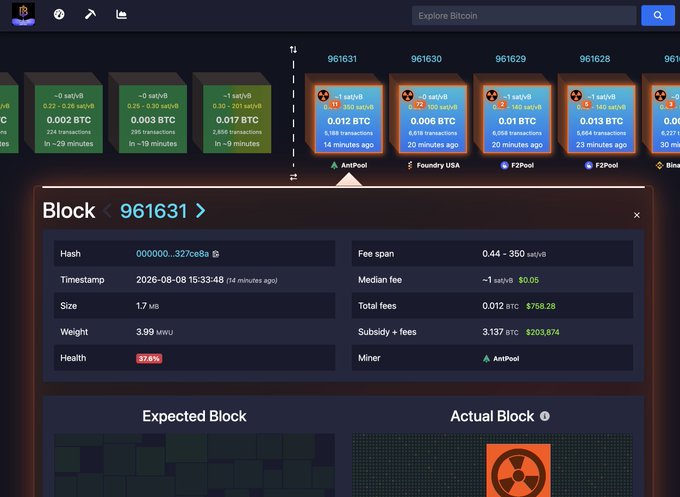Click the Actual Block info icon
The image size is (680, 497).
point(545,416)
